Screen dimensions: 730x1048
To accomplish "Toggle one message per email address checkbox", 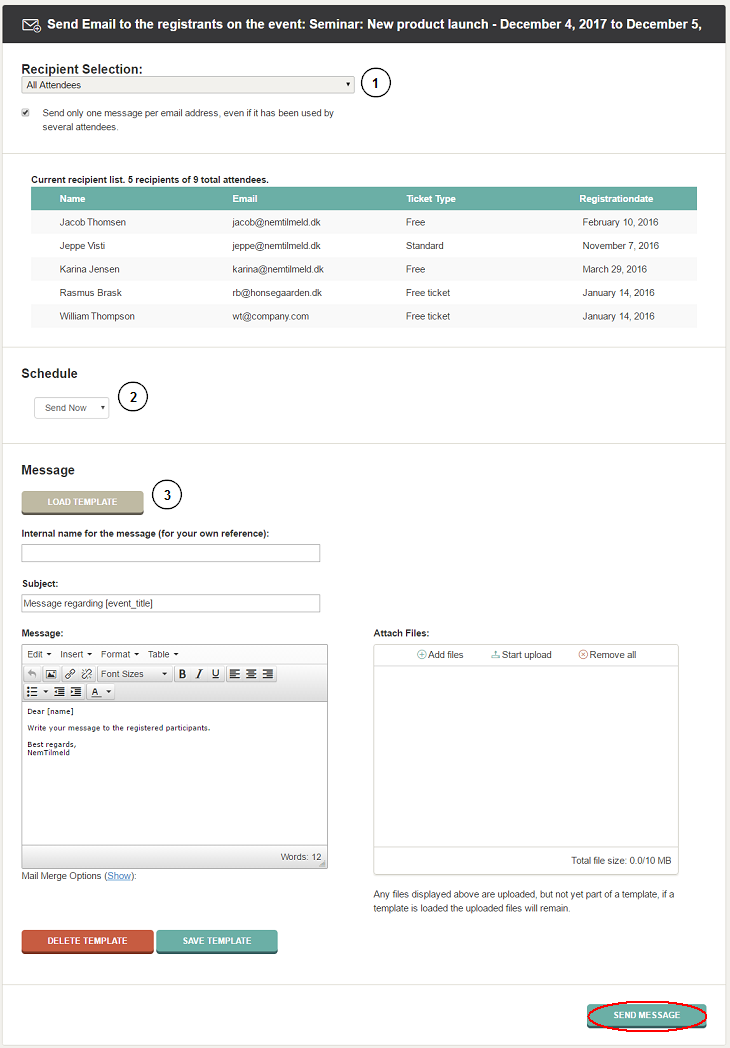I will click(25, 112).
